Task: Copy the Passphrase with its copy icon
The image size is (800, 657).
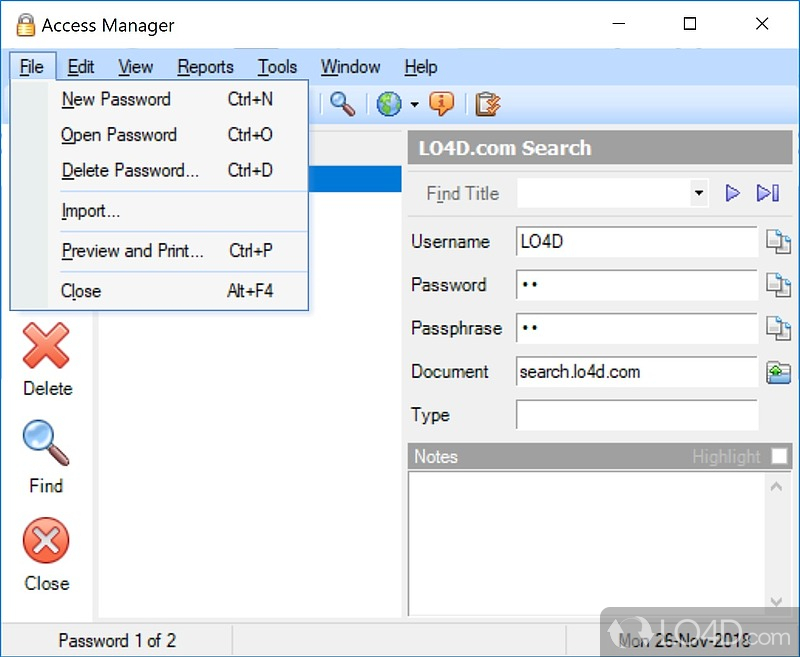Action: tap(779, 328)
